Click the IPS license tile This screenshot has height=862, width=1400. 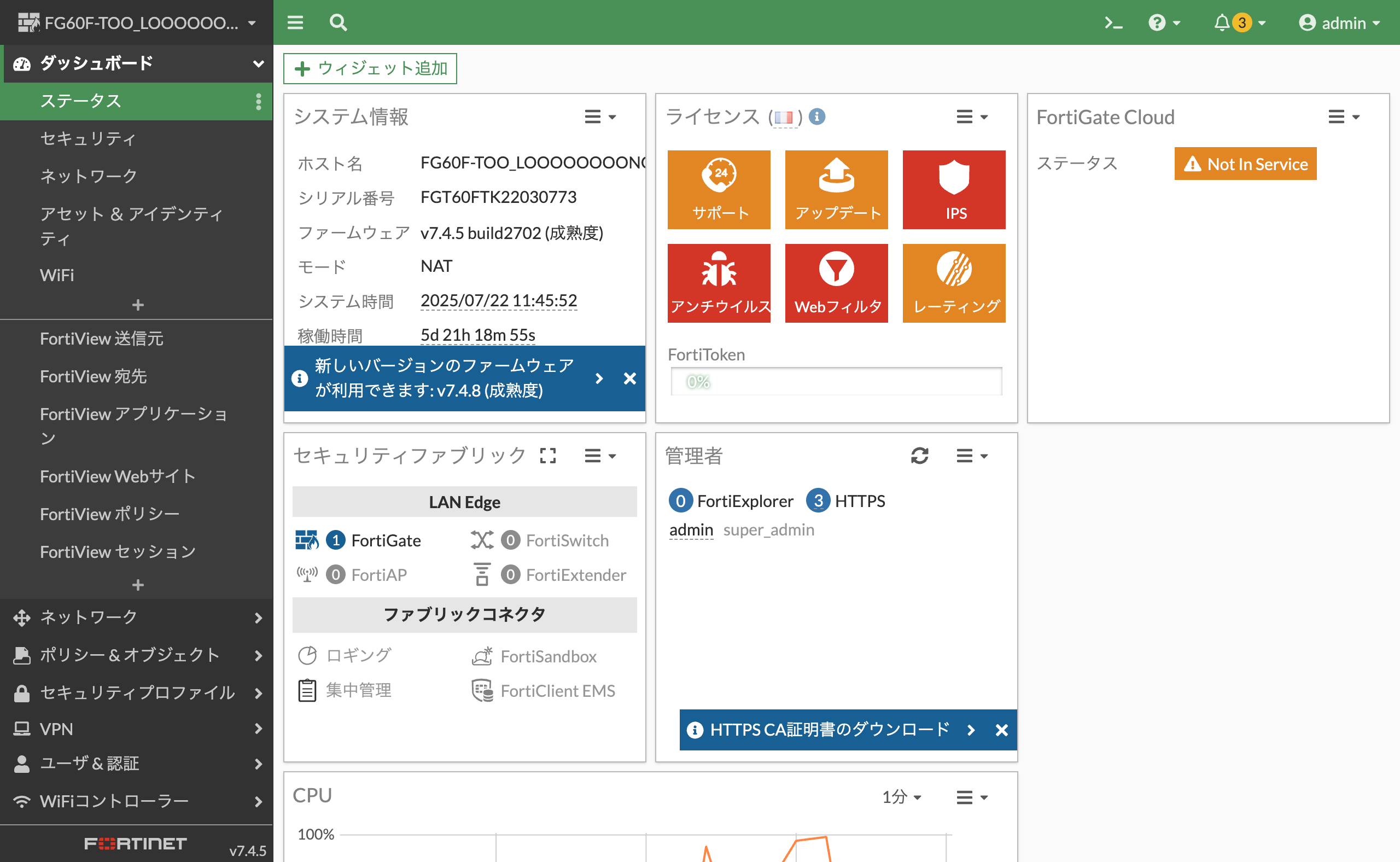click(954, 190)
